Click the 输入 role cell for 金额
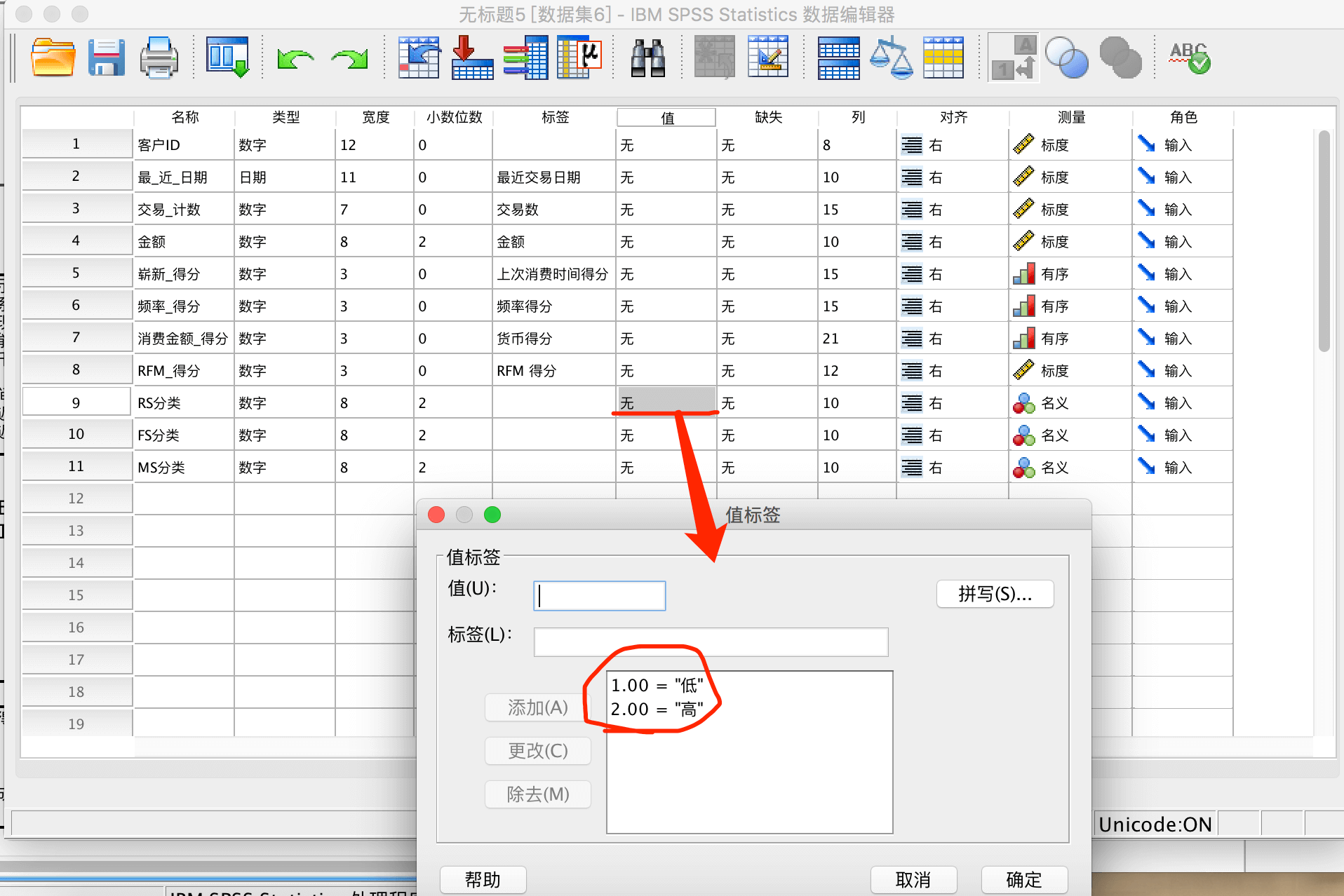Screen dimensions: 1344x896 pos(1183,242)
